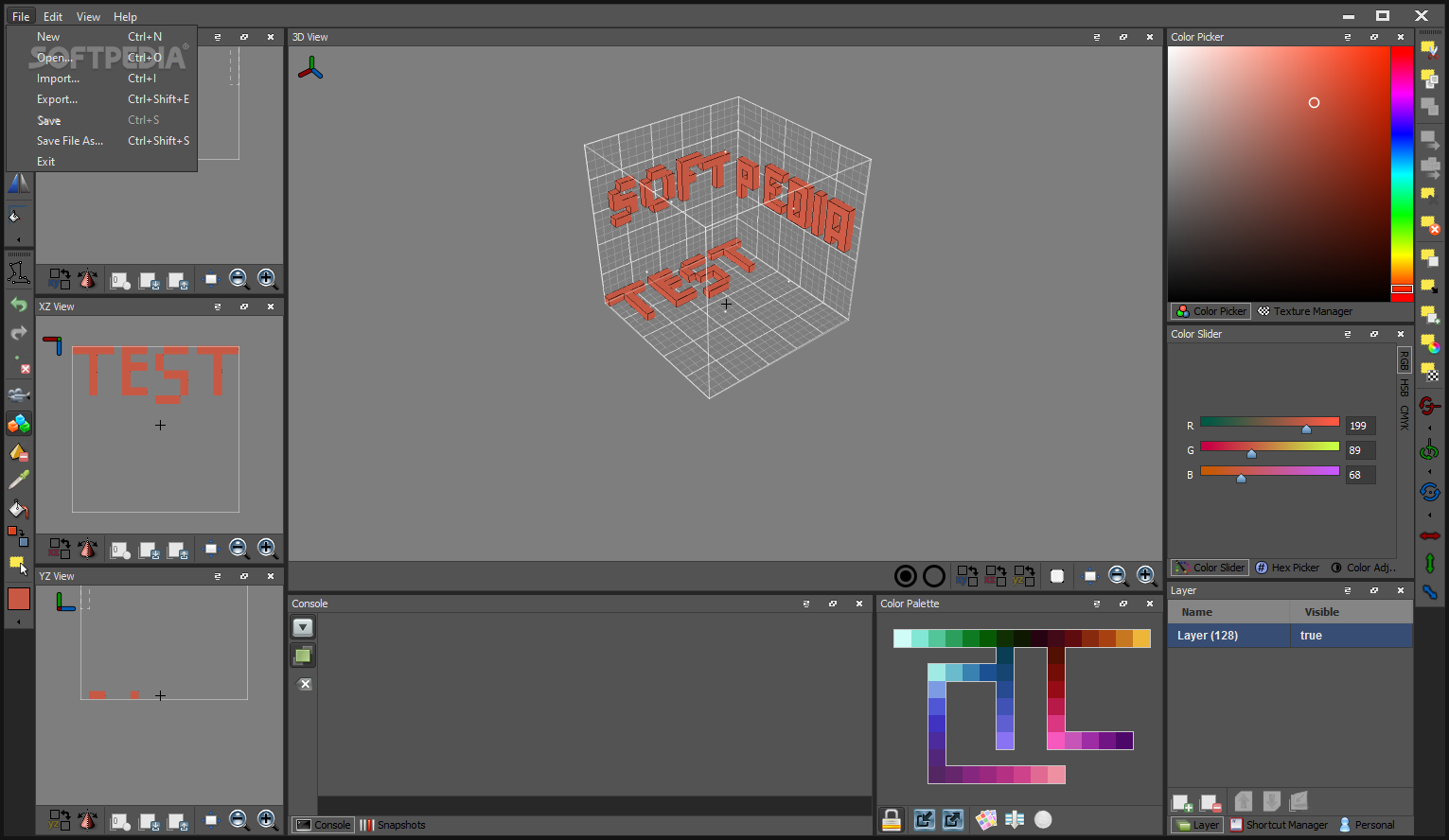The height and width of the screenshot is (840, 1449).
Task: Click the green Undo arrow icon
Action: pos(19,305)
